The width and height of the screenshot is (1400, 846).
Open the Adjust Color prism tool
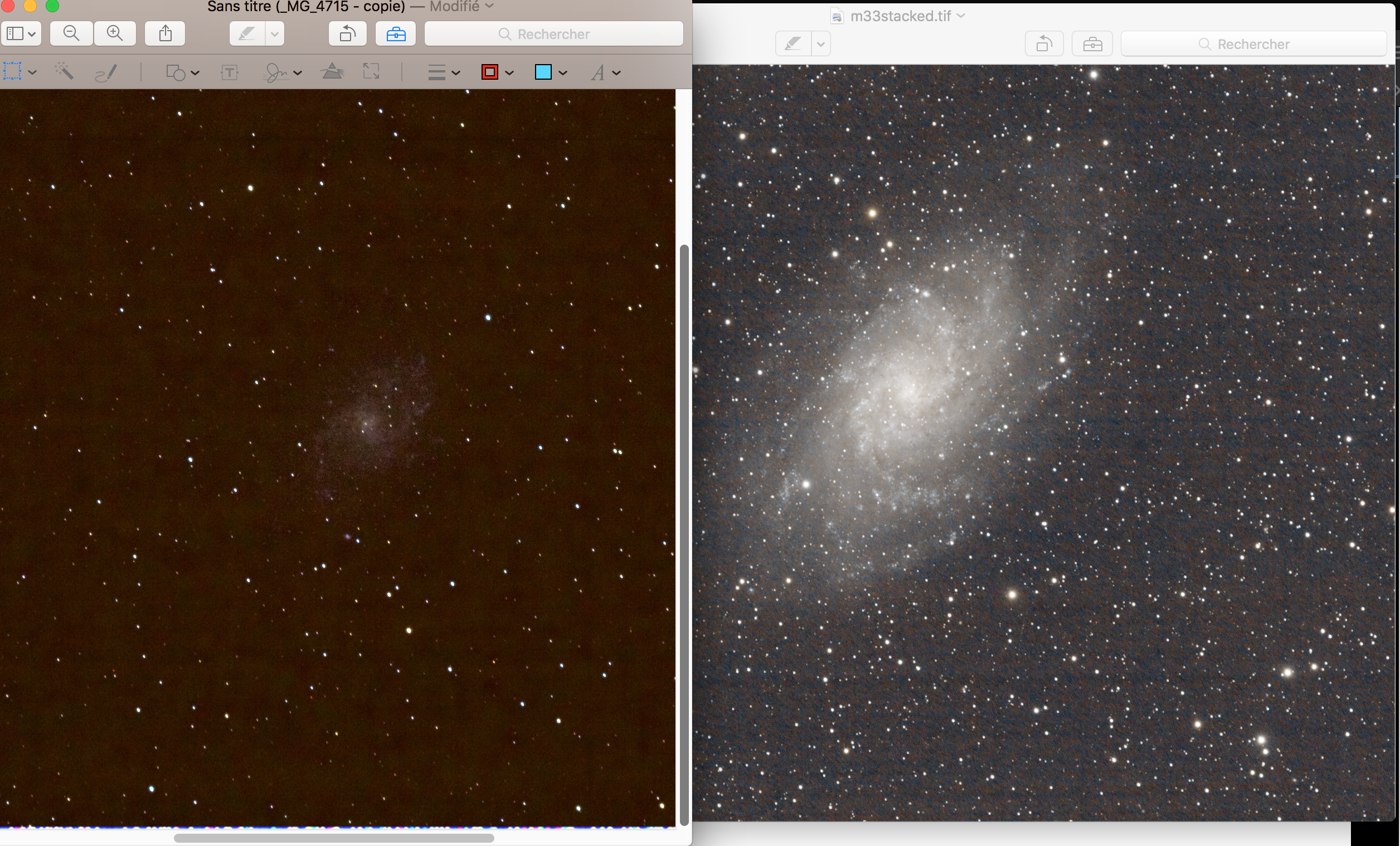332,72
